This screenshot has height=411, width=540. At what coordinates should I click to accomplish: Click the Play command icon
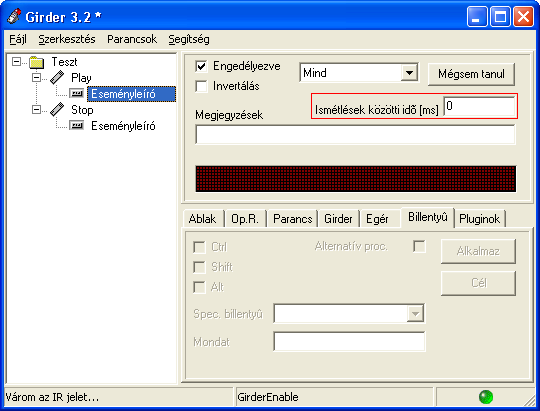click(x=57, y=78)
